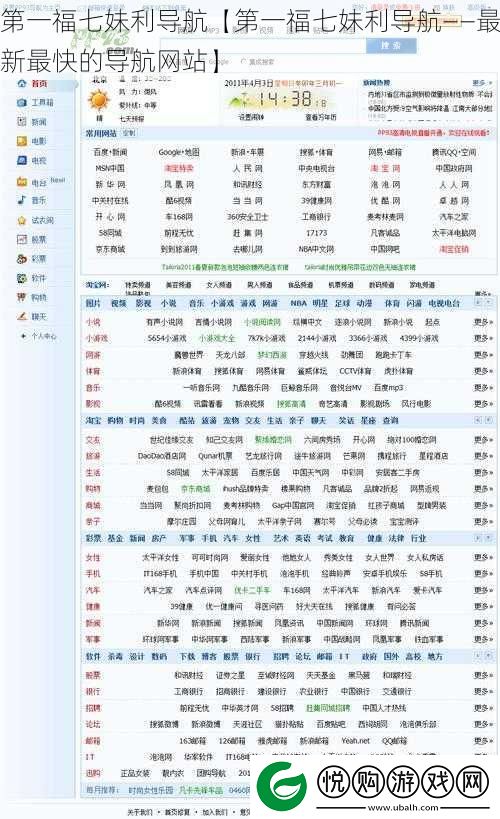Open 中国天气网 link
Image resolution: width=500 pixels, height=819 pixels.
tap(310, 472)
